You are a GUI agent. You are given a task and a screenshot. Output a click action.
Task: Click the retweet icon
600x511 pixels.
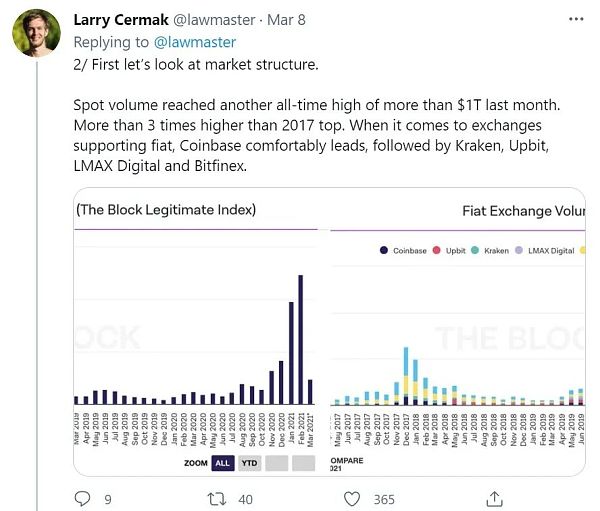click(x=215, y=499)
